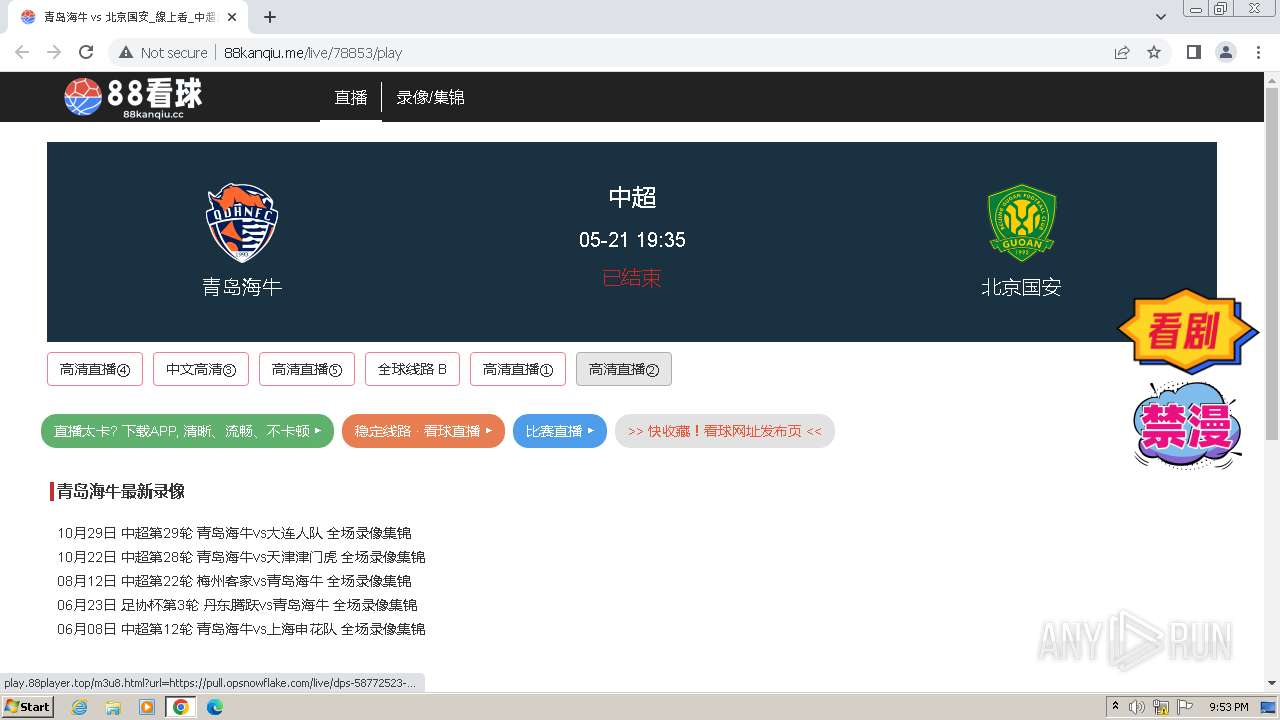Screen dimensions: 1280x720
Task: Reload the page
Action: click(x=86, y=52)
